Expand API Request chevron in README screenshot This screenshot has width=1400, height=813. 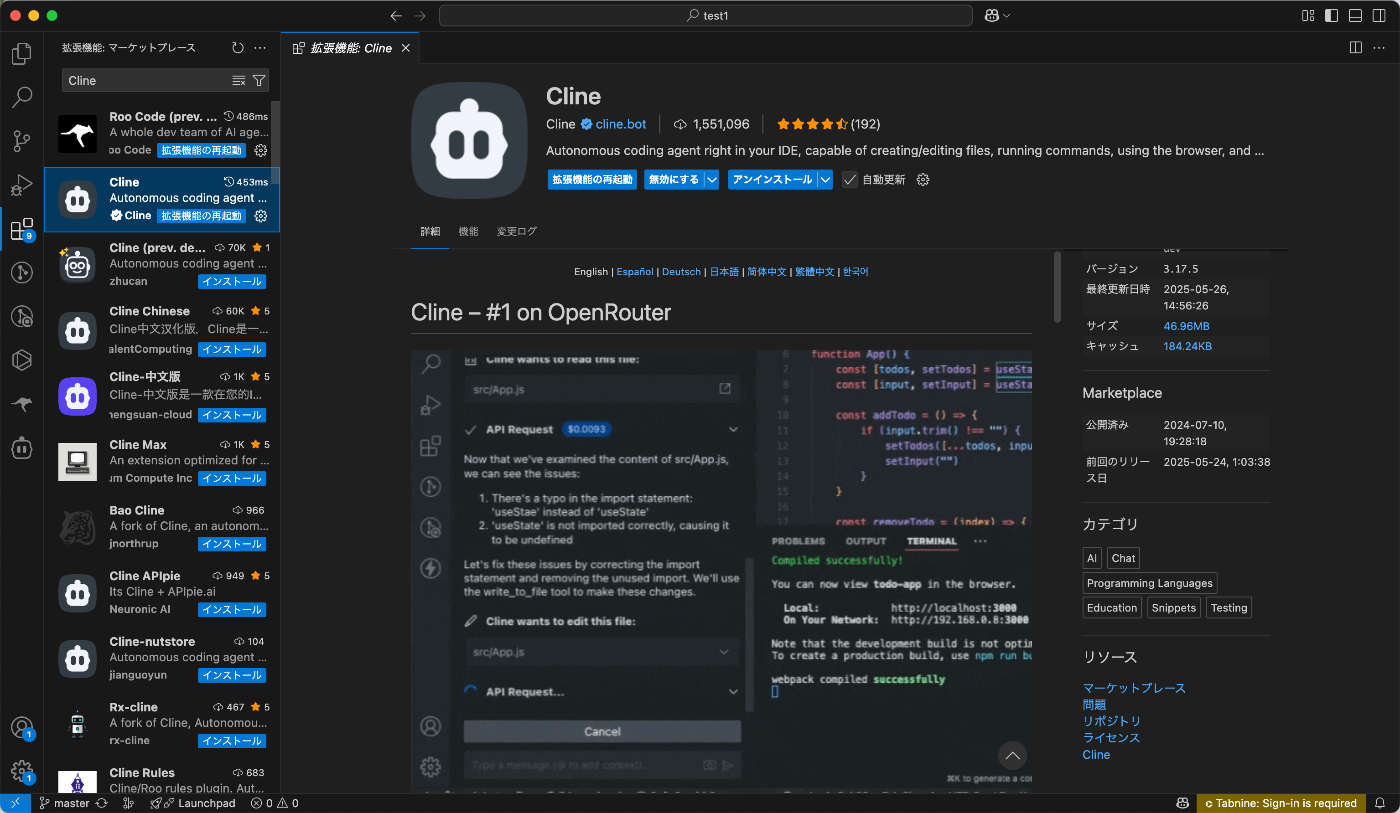[733, 429]
